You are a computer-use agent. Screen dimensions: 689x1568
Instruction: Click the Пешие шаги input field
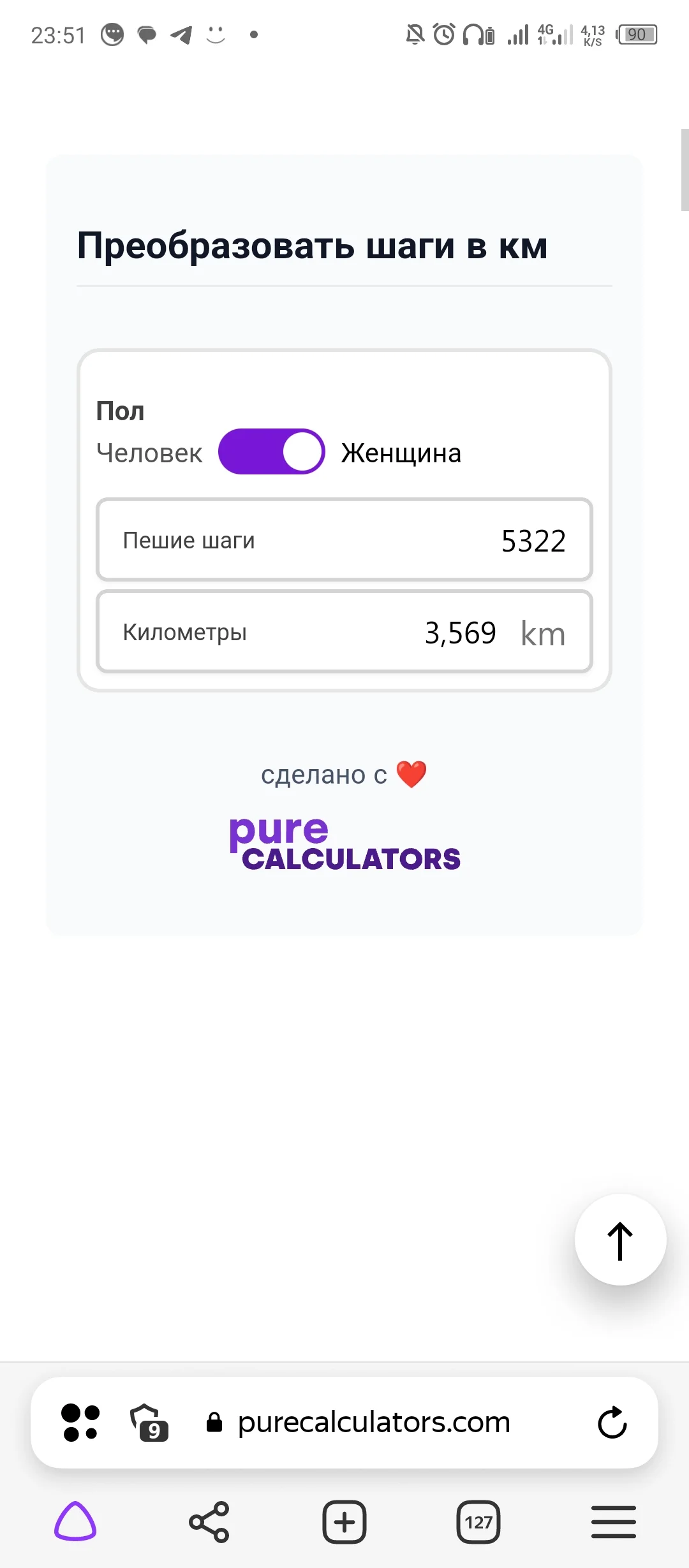click(344, 540)
